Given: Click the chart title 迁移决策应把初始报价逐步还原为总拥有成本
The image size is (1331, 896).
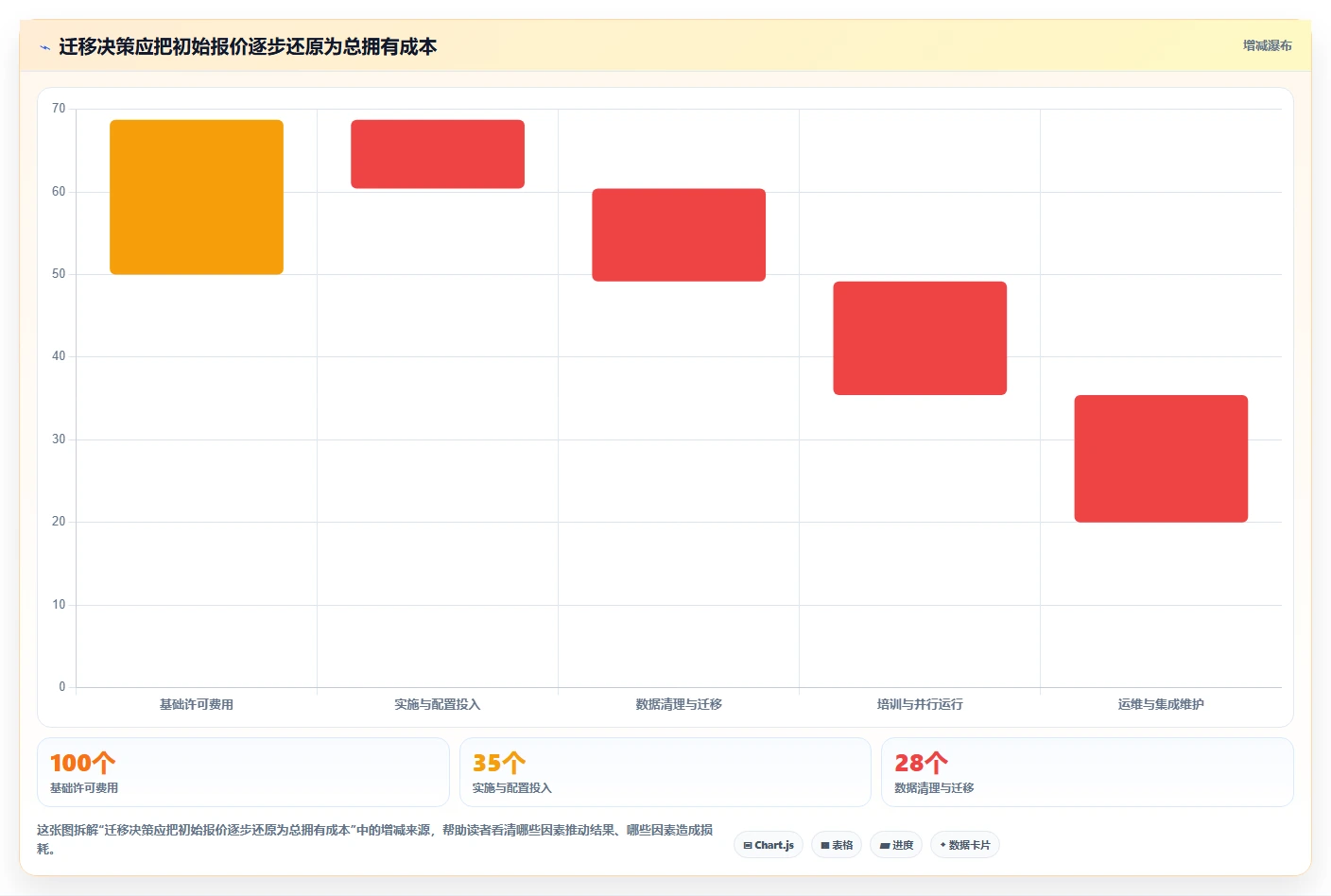Looking at the screenshot, I should (248, 46).
